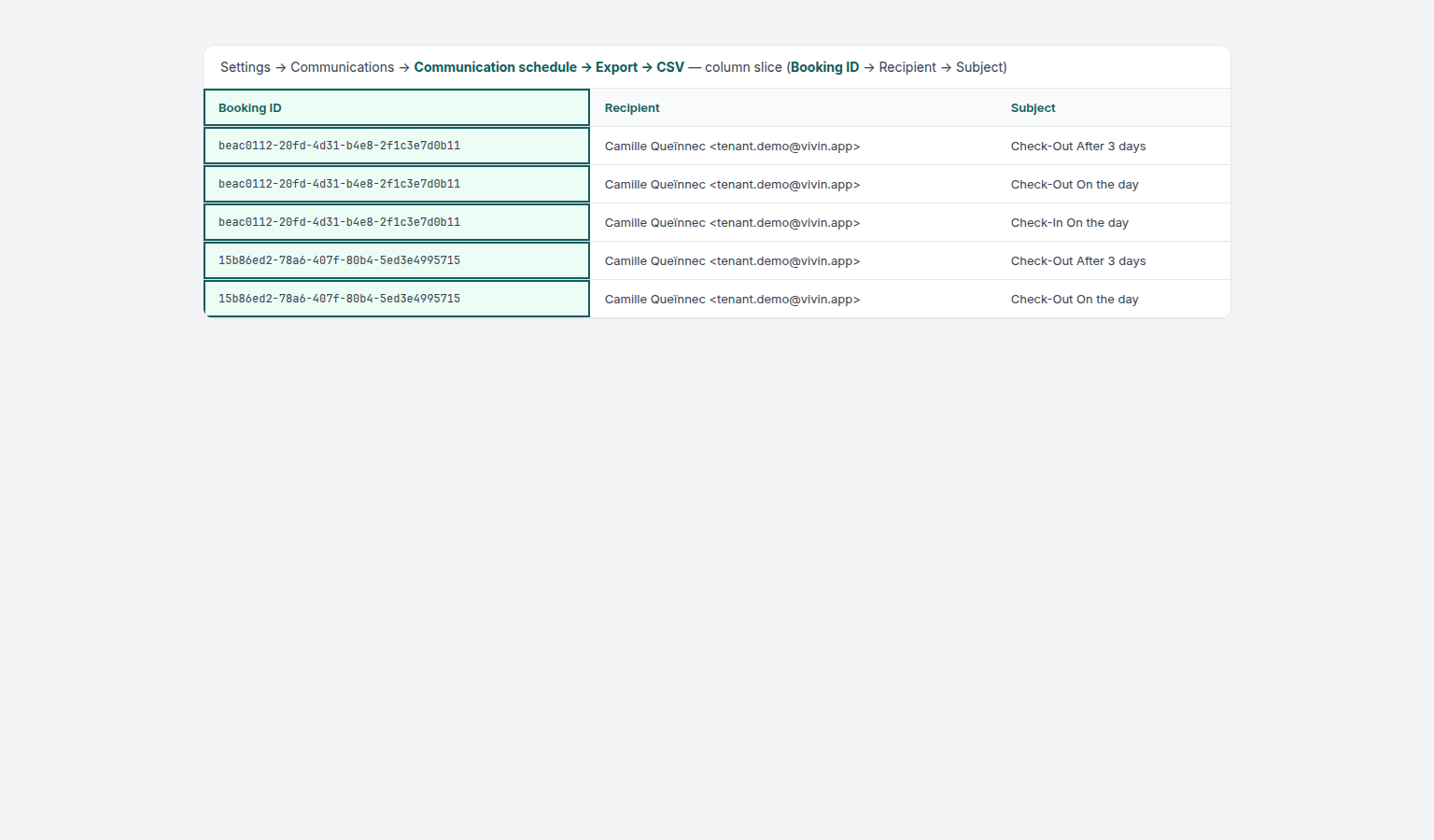1434x840 pixels.
Task: Select booking ID in the Check-In On the day row
Action: point(397,222)
